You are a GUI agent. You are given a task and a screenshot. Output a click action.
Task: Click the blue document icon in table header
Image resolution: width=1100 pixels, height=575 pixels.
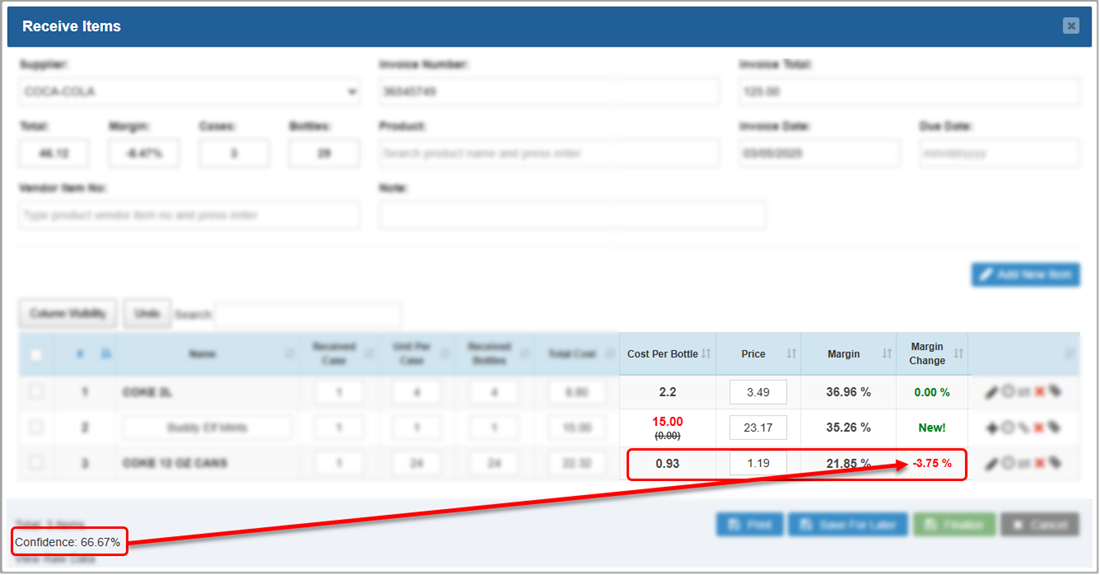pyautogui.click(x=106, y=353)
